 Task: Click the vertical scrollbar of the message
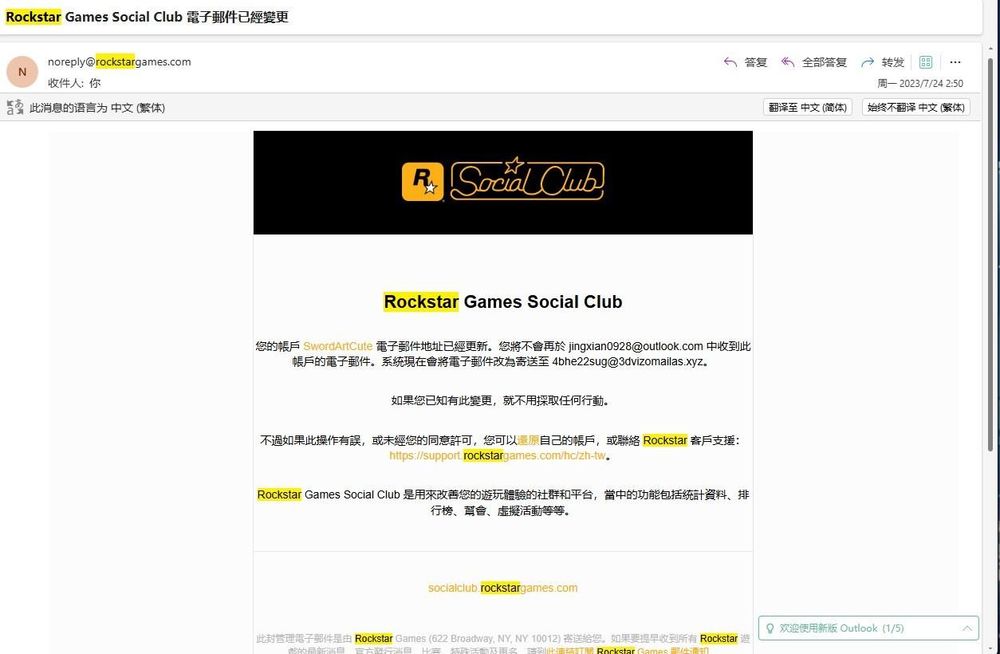click(x=990, y=255)
